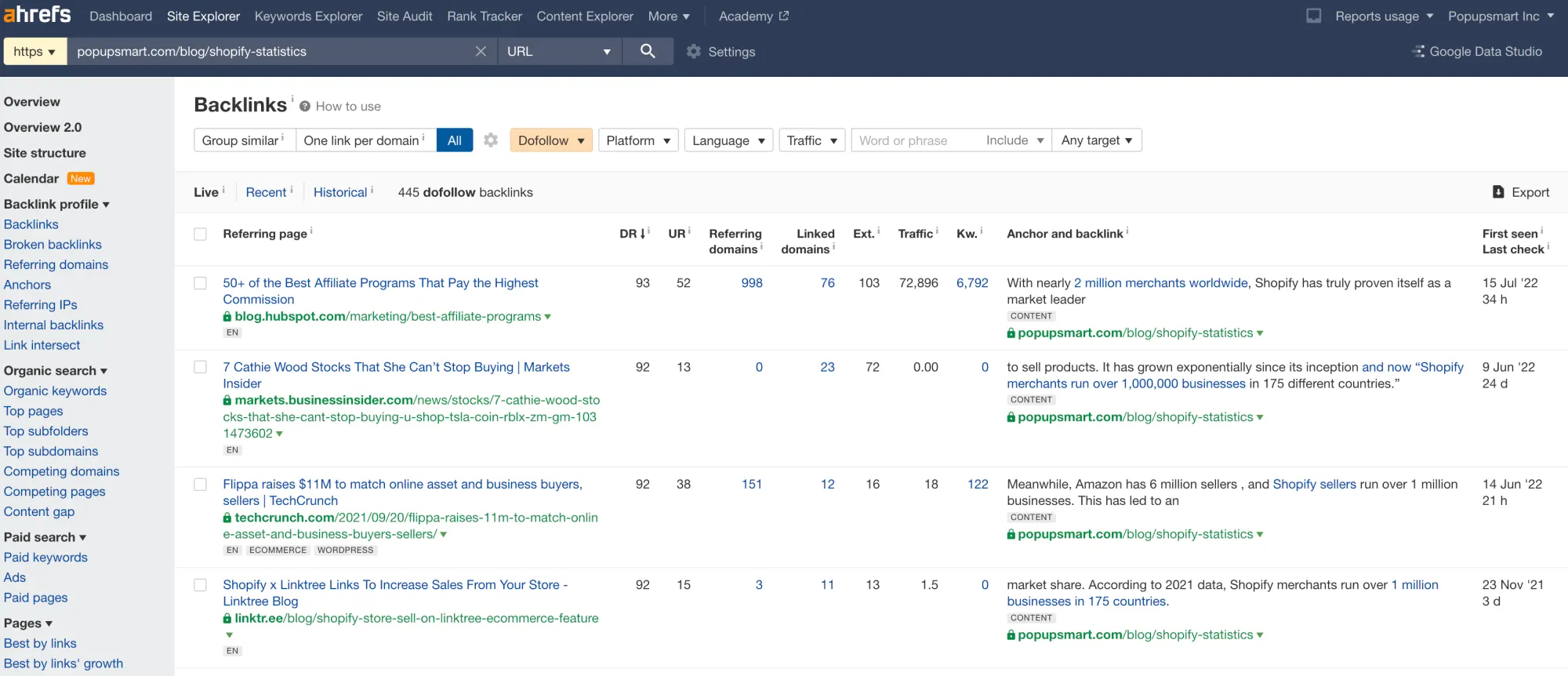Open Overview 2.0 in the sidebar

[x=42, y=127]
